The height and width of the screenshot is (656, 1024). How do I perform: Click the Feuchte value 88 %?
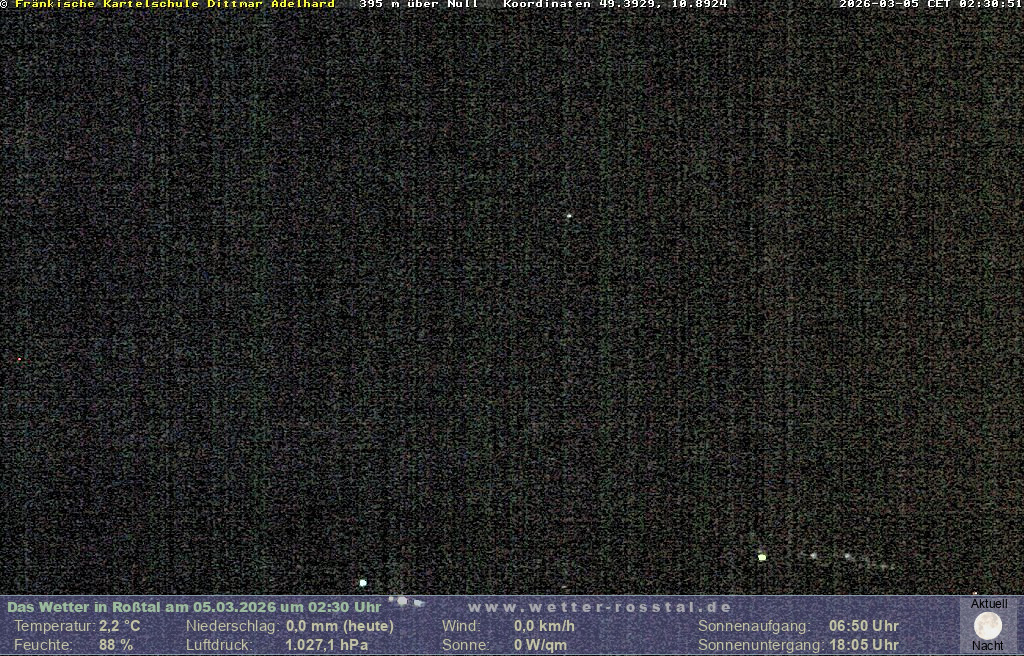point(116,645)
